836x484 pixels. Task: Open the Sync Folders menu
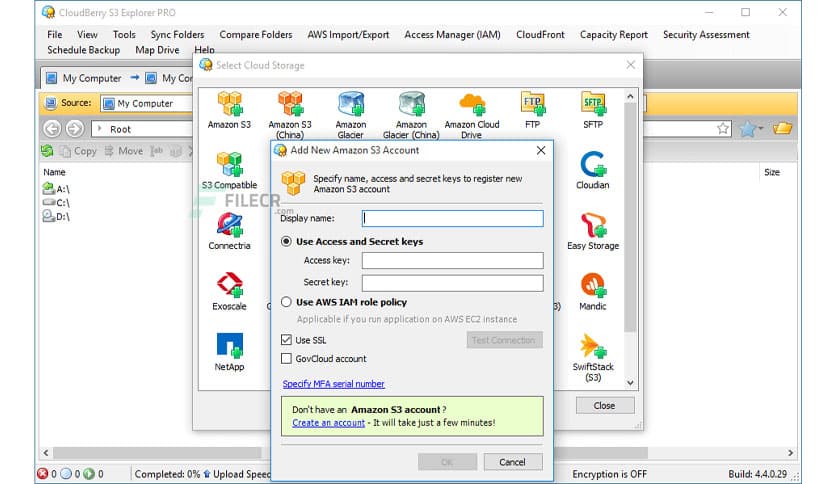pyautogui.click(x=177, y=35)
